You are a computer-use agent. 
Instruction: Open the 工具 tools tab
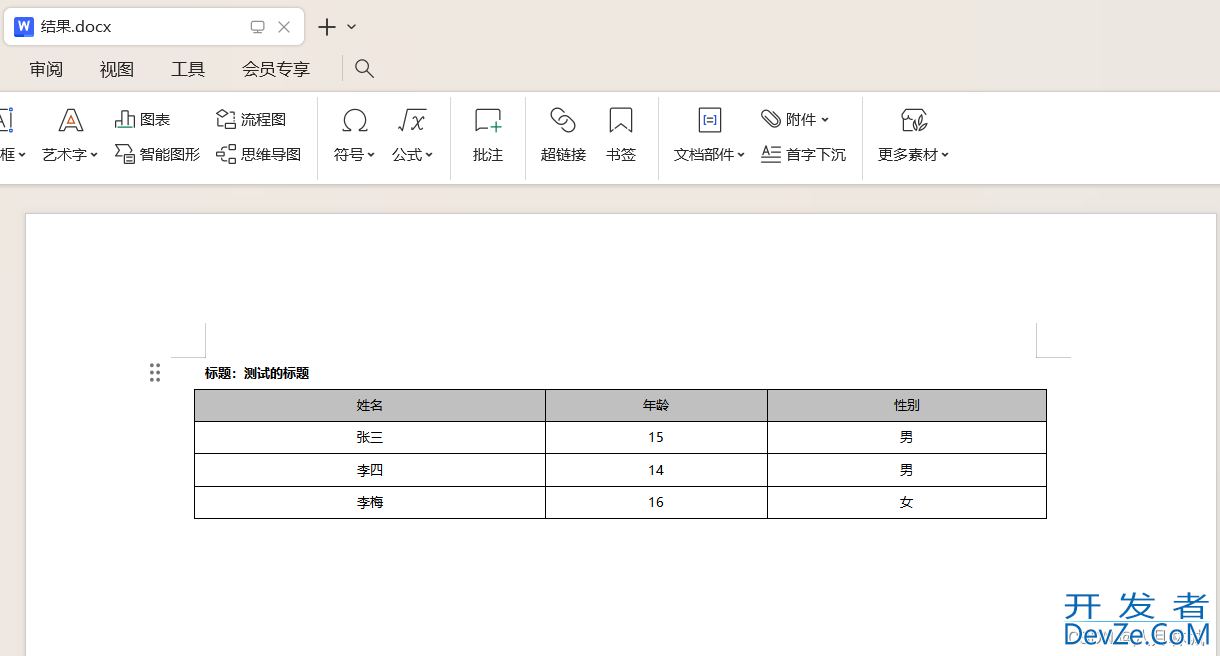tap(188, 69)
